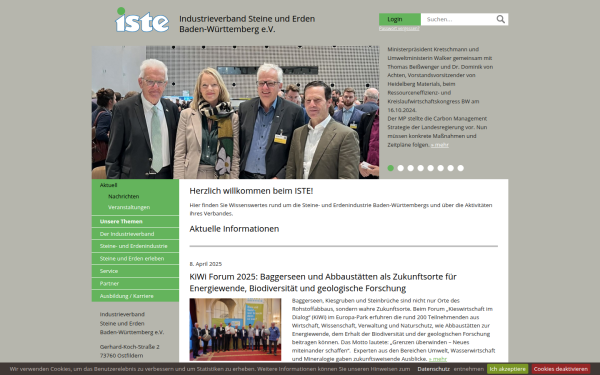Click the Datenschutz link in cookie bar
Viewport: 600px width, 375px height.
coord(434,369)
